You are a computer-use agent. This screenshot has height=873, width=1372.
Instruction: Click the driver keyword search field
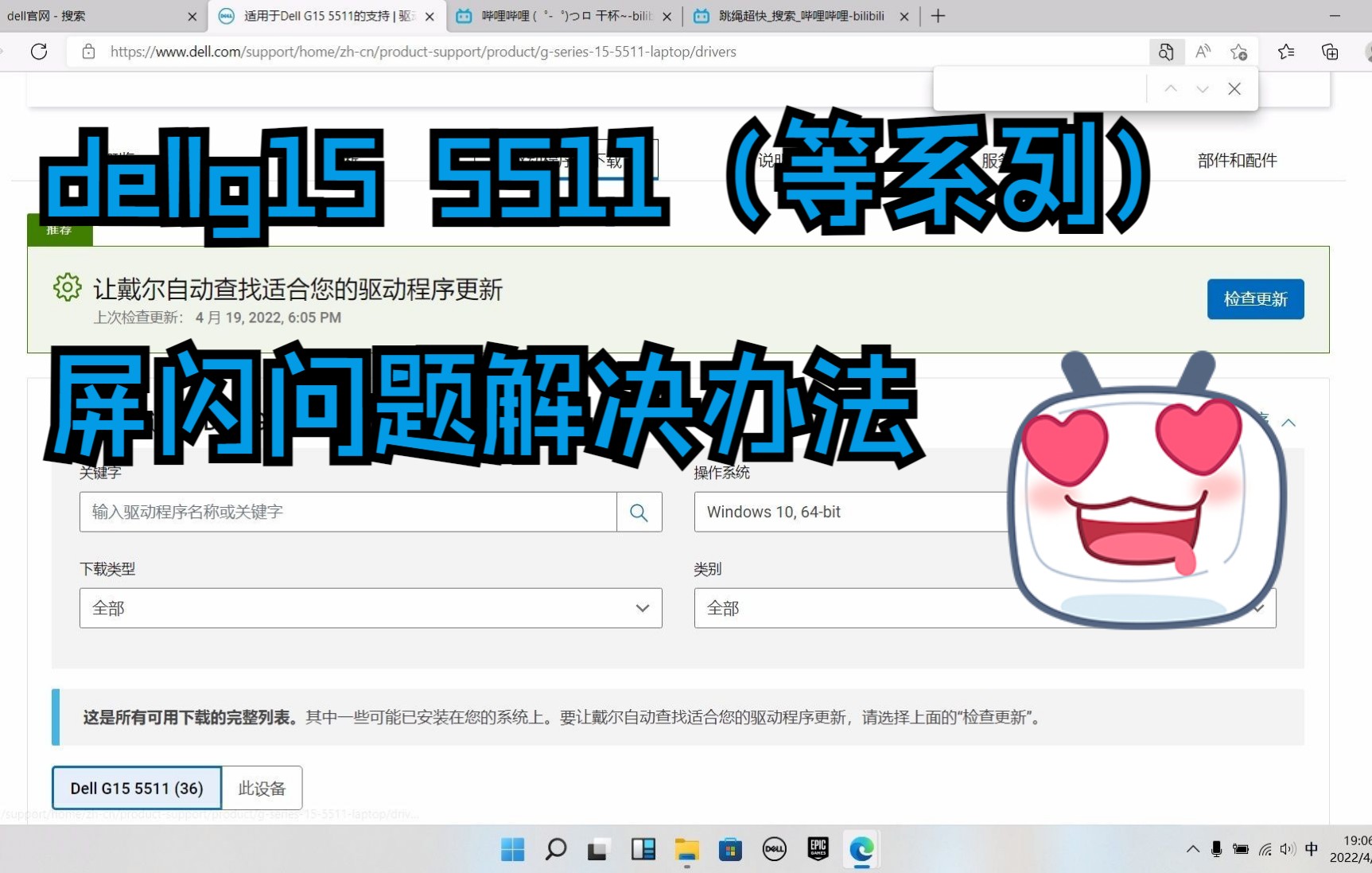348,512
